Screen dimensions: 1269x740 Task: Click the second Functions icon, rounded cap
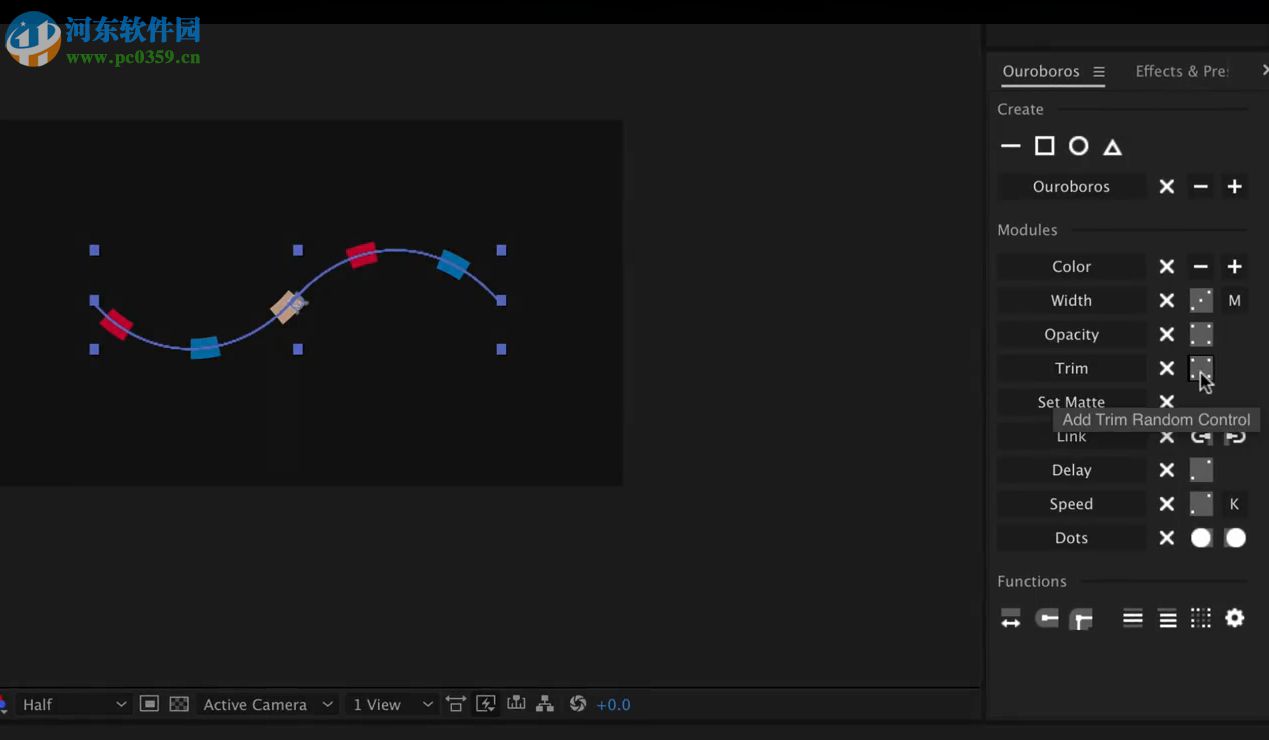[1046, 618]
